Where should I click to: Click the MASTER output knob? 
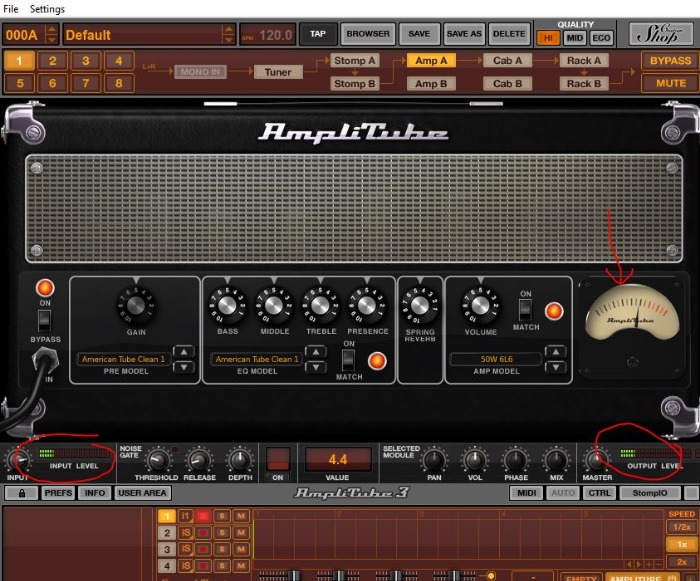point(597,460)
